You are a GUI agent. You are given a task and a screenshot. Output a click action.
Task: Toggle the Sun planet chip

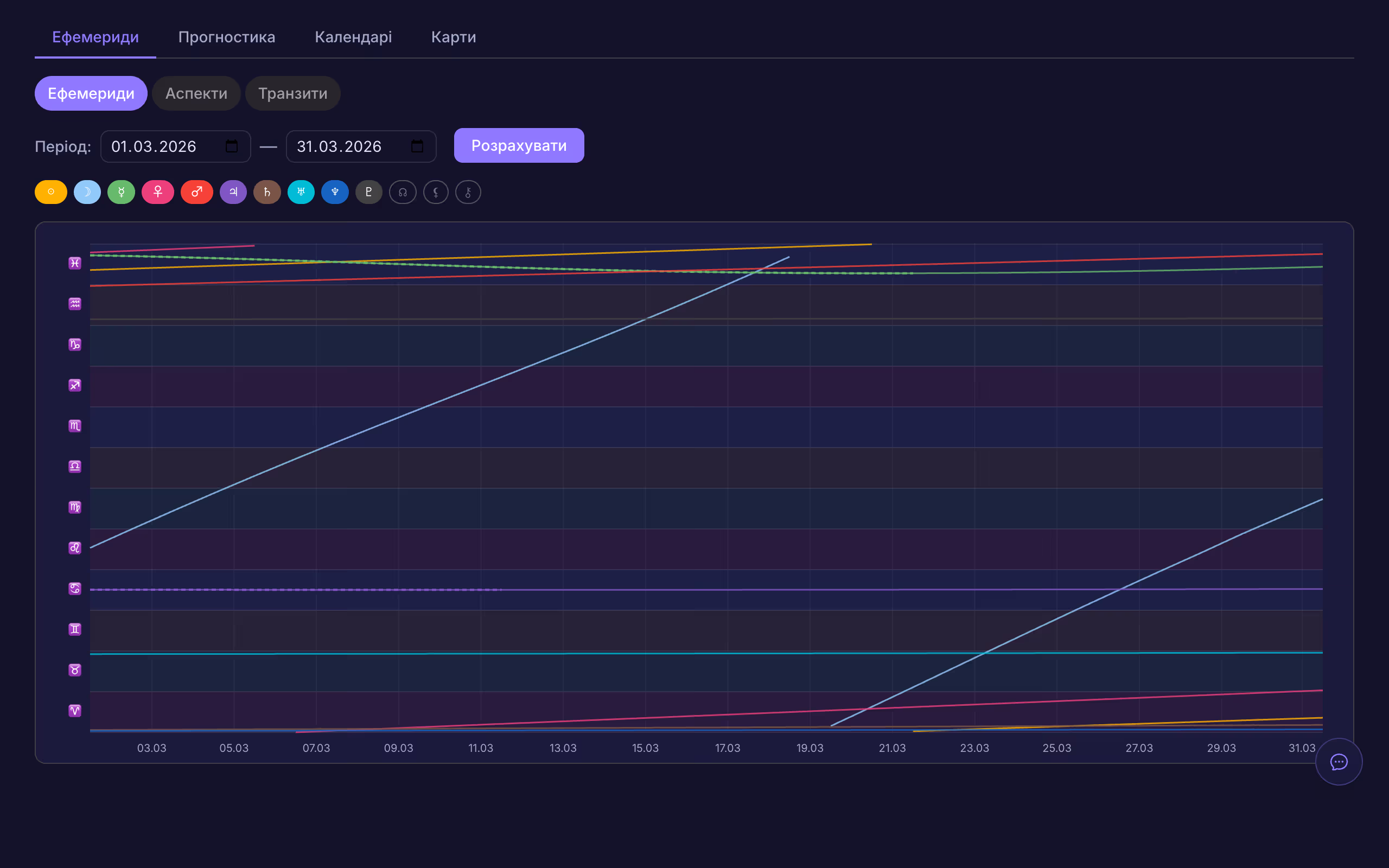50,192
